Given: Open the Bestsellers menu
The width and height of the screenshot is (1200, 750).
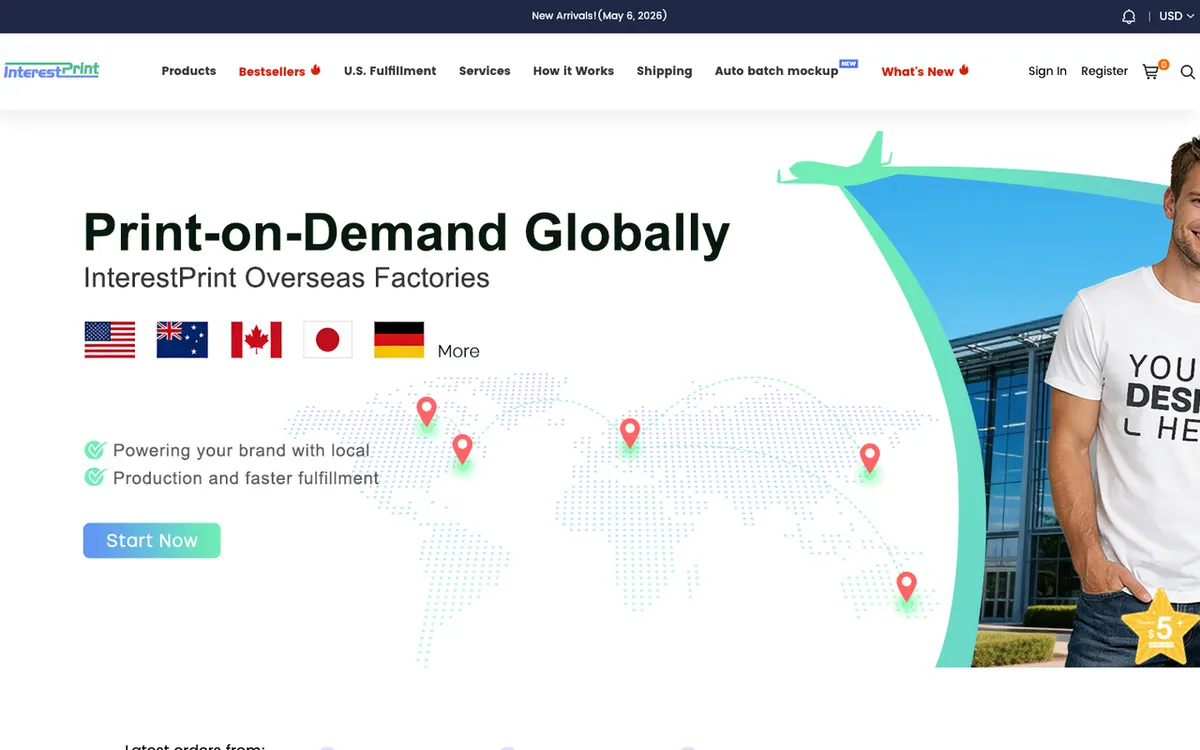Looking at the screenshot, I should [279, 71].
